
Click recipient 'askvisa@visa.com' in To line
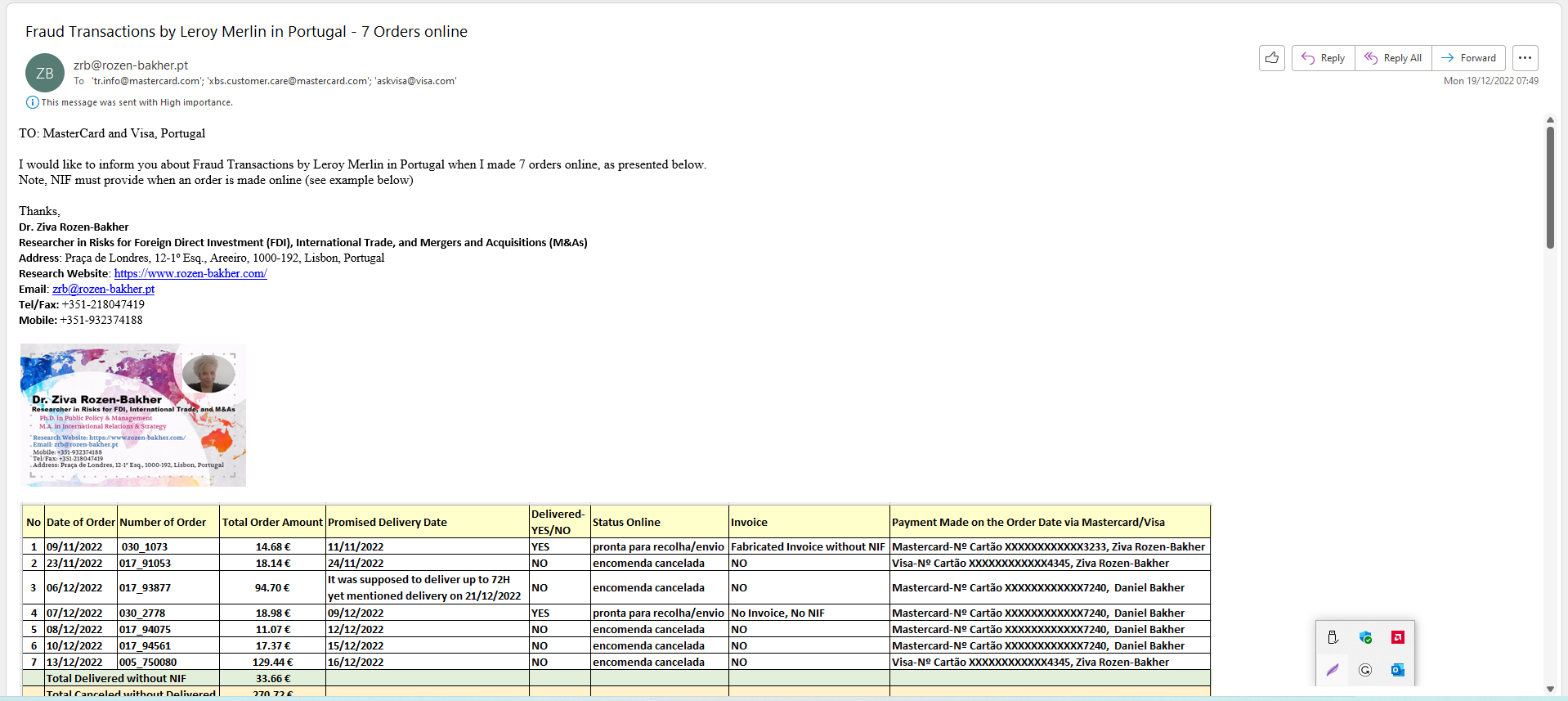point(415,81)
